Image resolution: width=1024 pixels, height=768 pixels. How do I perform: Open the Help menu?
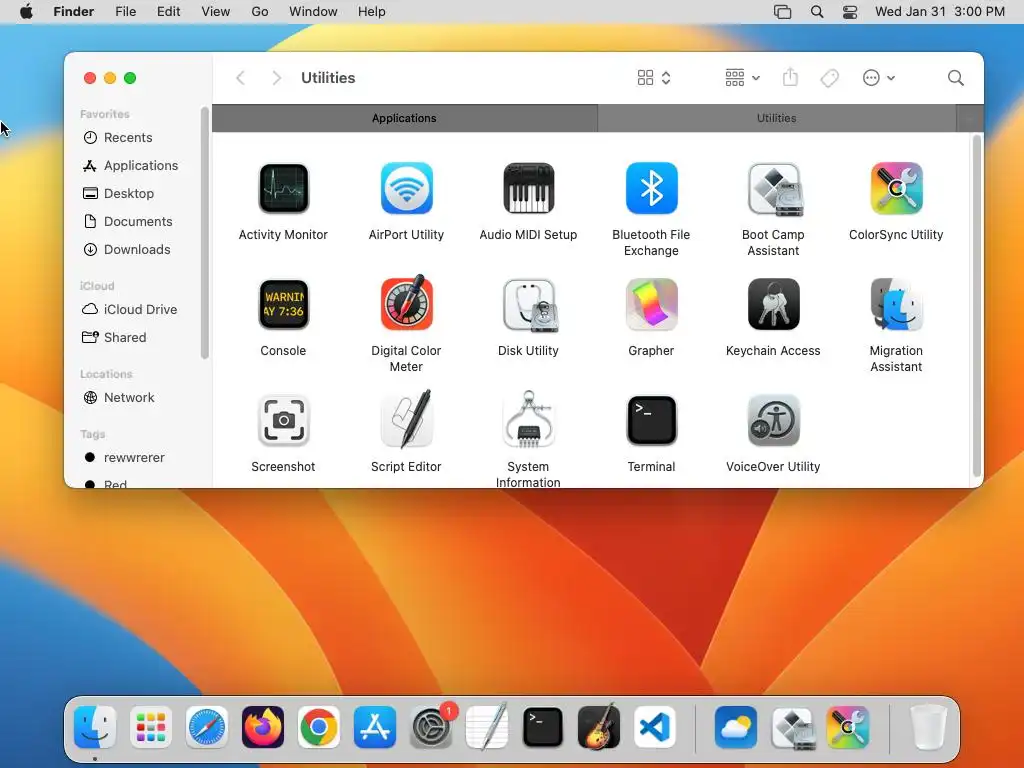click(x=372, y=12)
